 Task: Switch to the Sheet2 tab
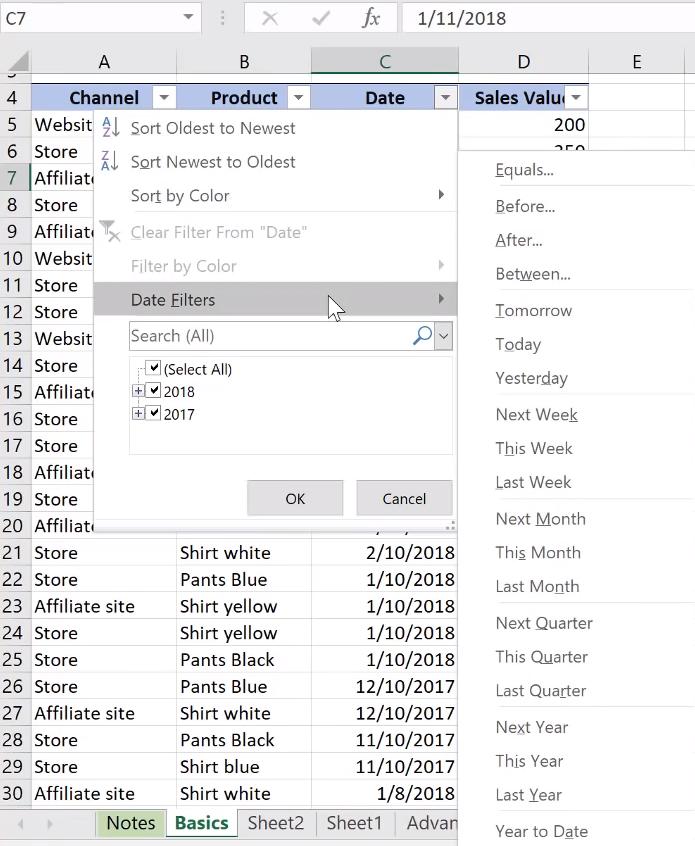pos(275,822)
